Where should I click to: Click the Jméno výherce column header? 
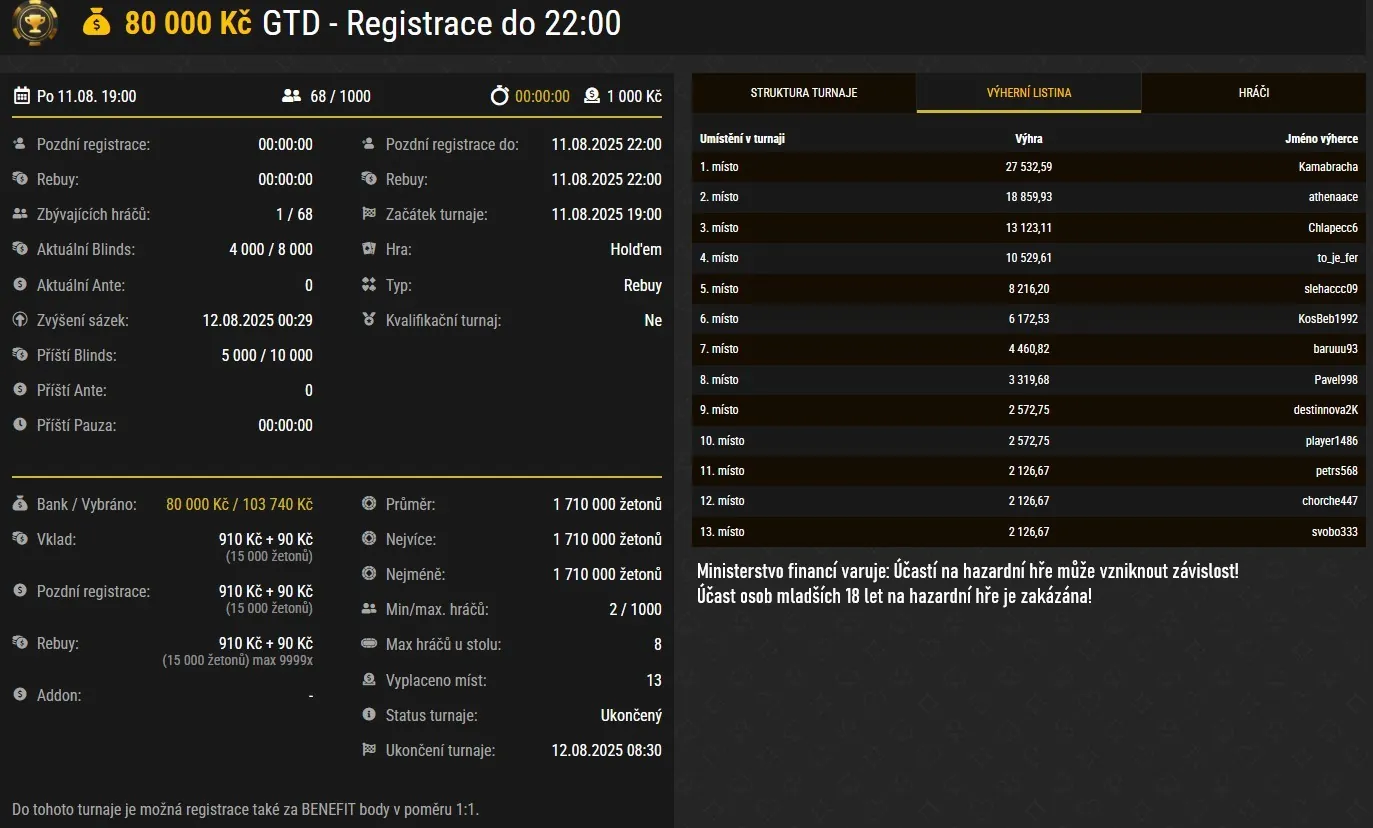(1321, 139)
